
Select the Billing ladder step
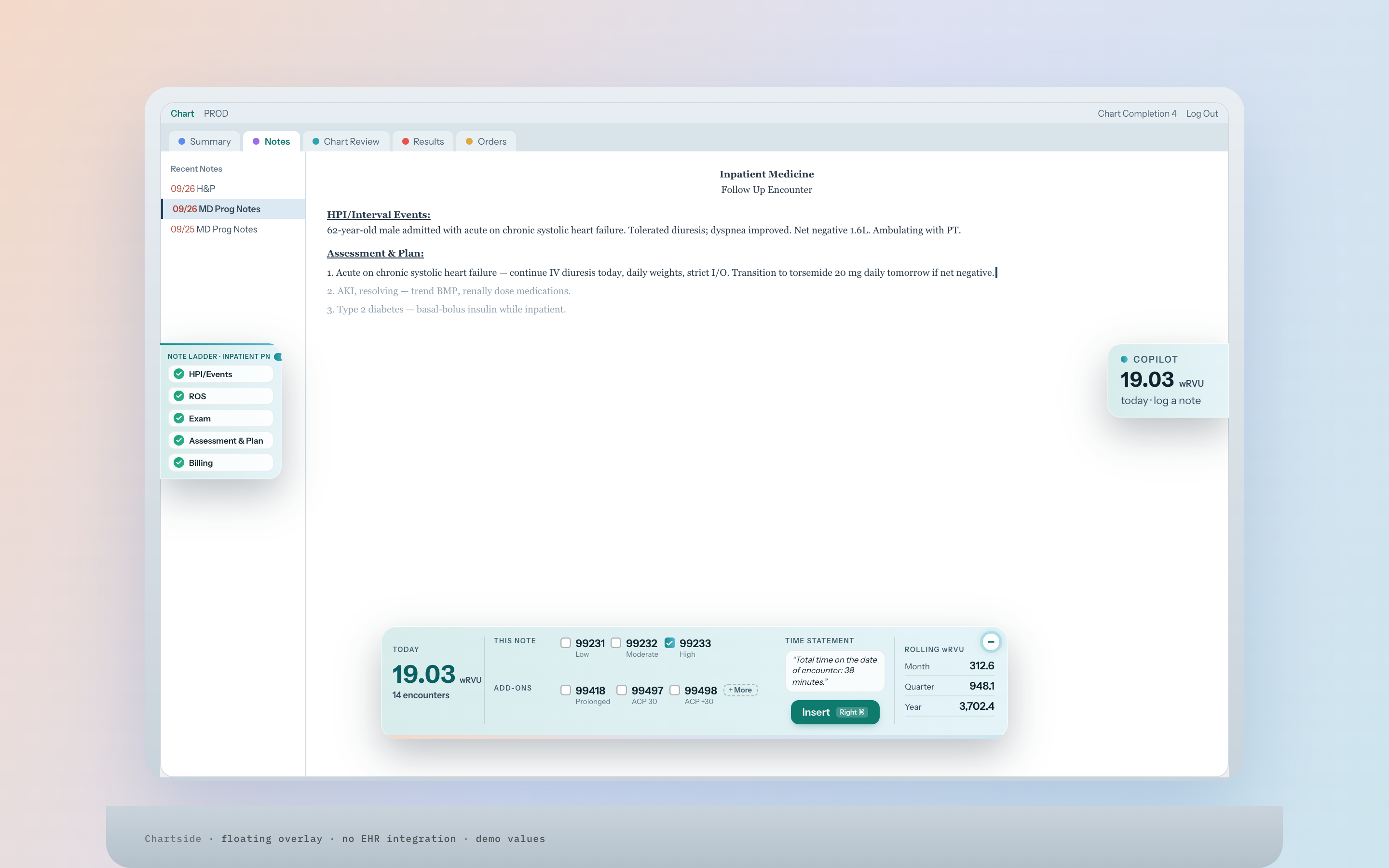pyautogui.click(x=220, y=463)
